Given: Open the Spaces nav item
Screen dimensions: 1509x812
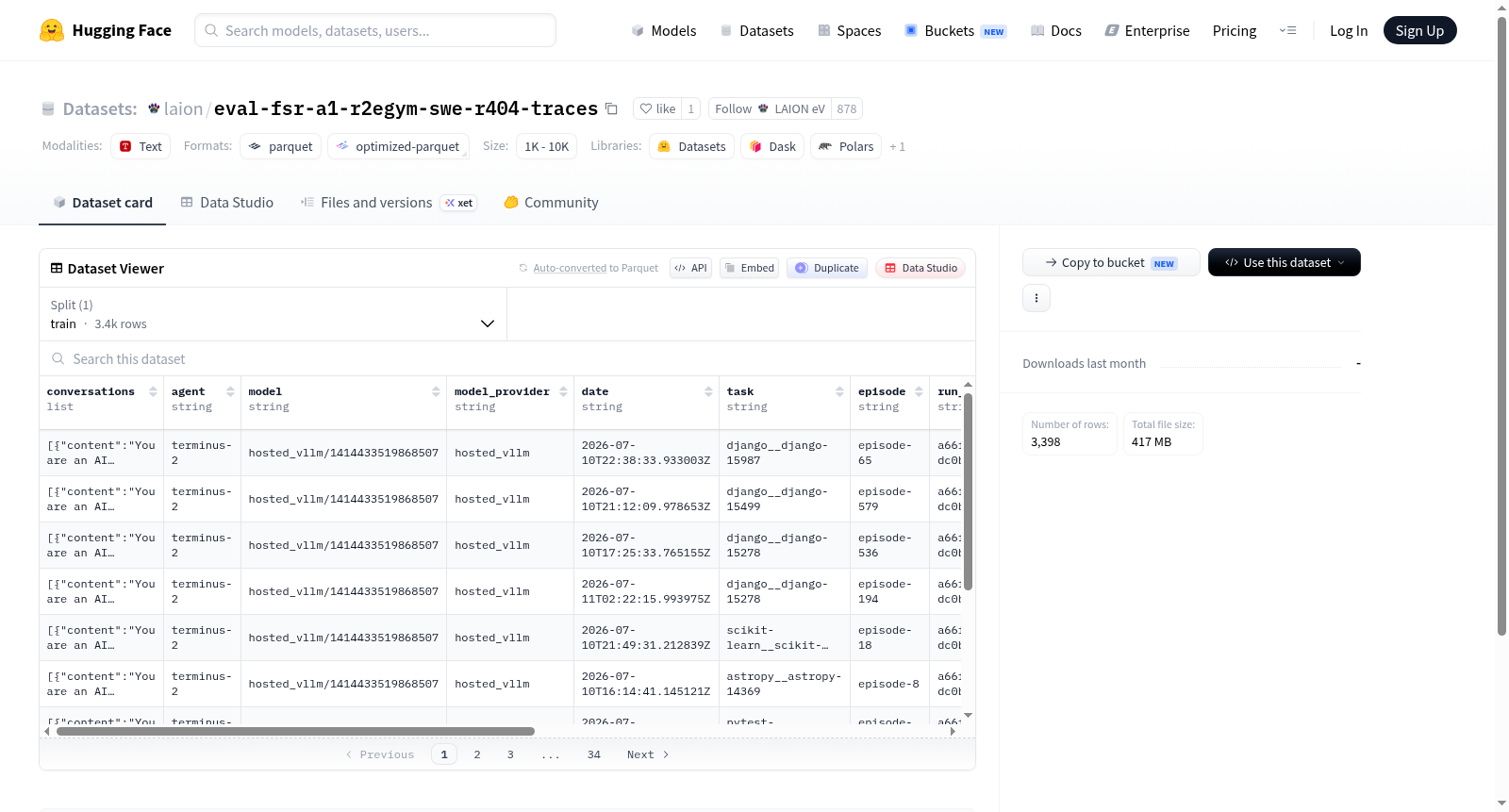Looking at the screenshot, I should click(x=849, y=30).
